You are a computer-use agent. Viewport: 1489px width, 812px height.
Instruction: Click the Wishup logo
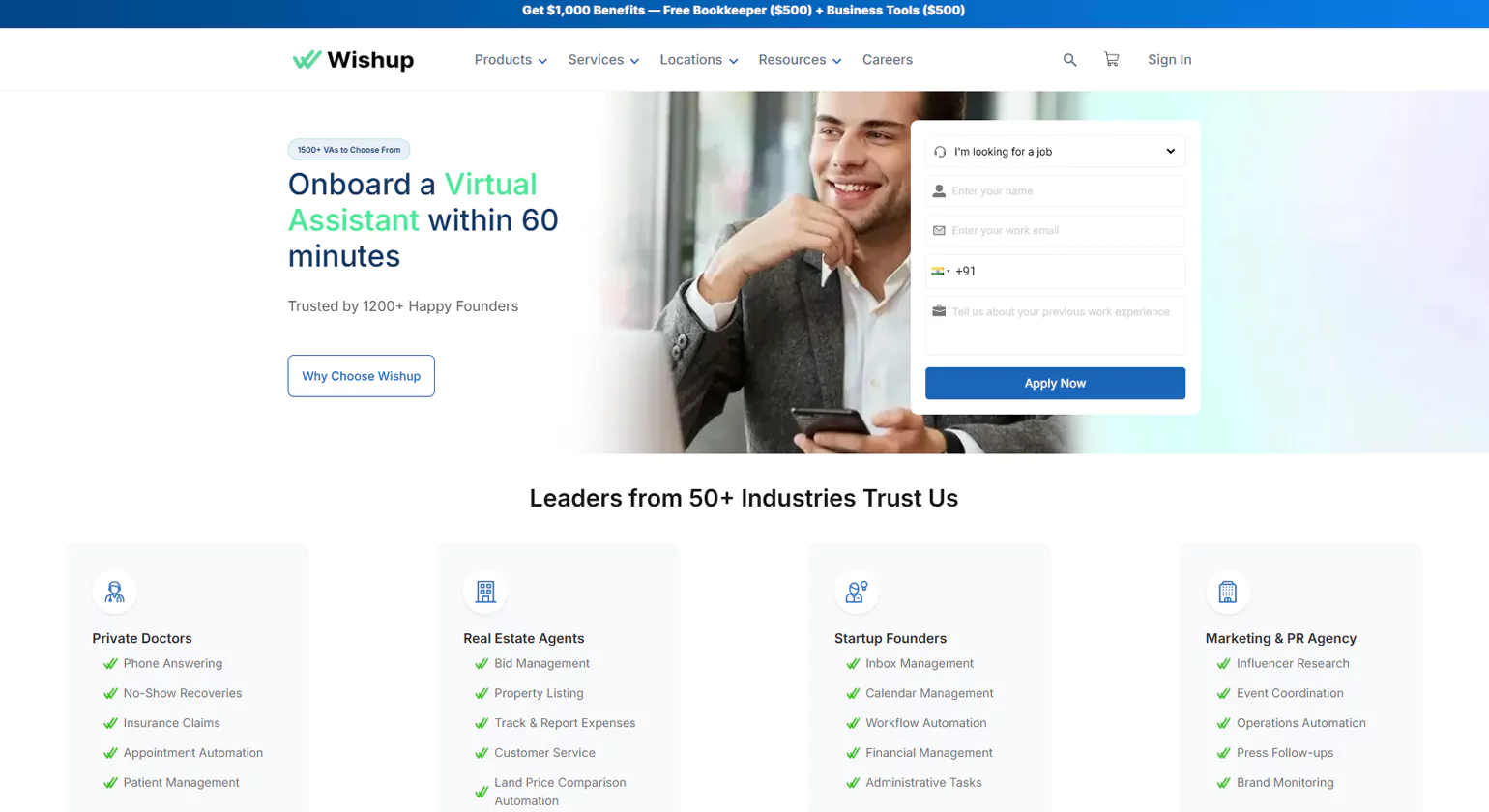click(352, 59)
